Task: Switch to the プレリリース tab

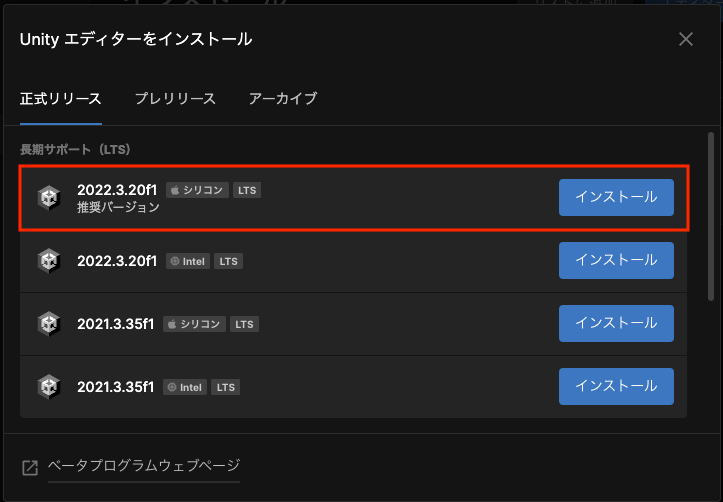Action: pos(175,99)
